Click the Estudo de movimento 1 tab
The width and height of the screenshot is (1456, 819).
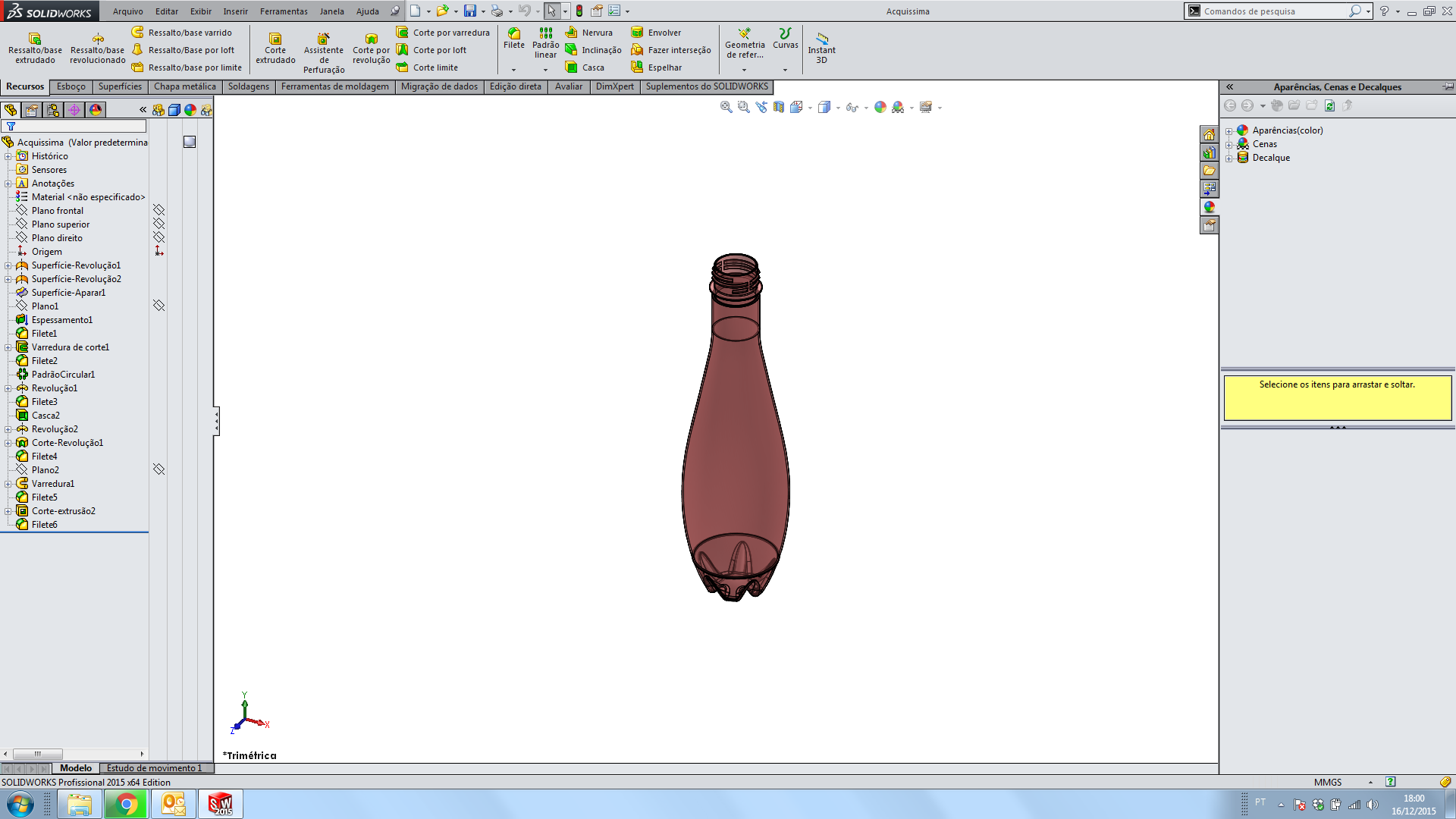154,768
